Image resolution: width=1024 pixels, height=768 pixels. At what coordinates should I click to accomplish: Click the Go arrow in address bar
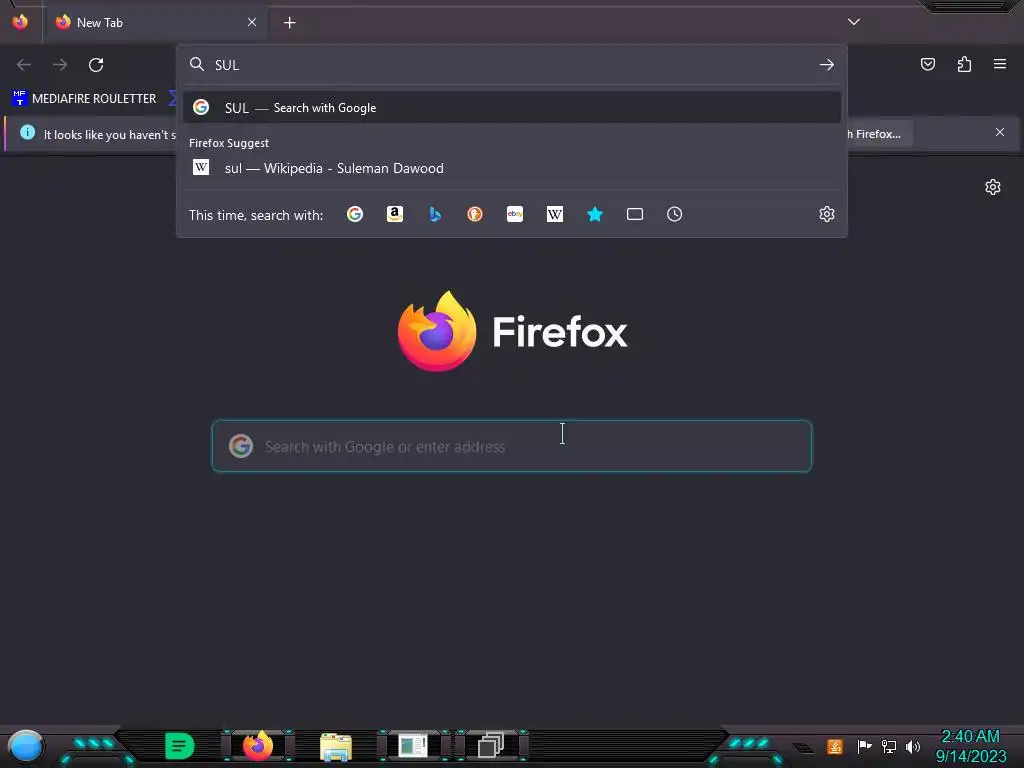click(x=827, y=65)
